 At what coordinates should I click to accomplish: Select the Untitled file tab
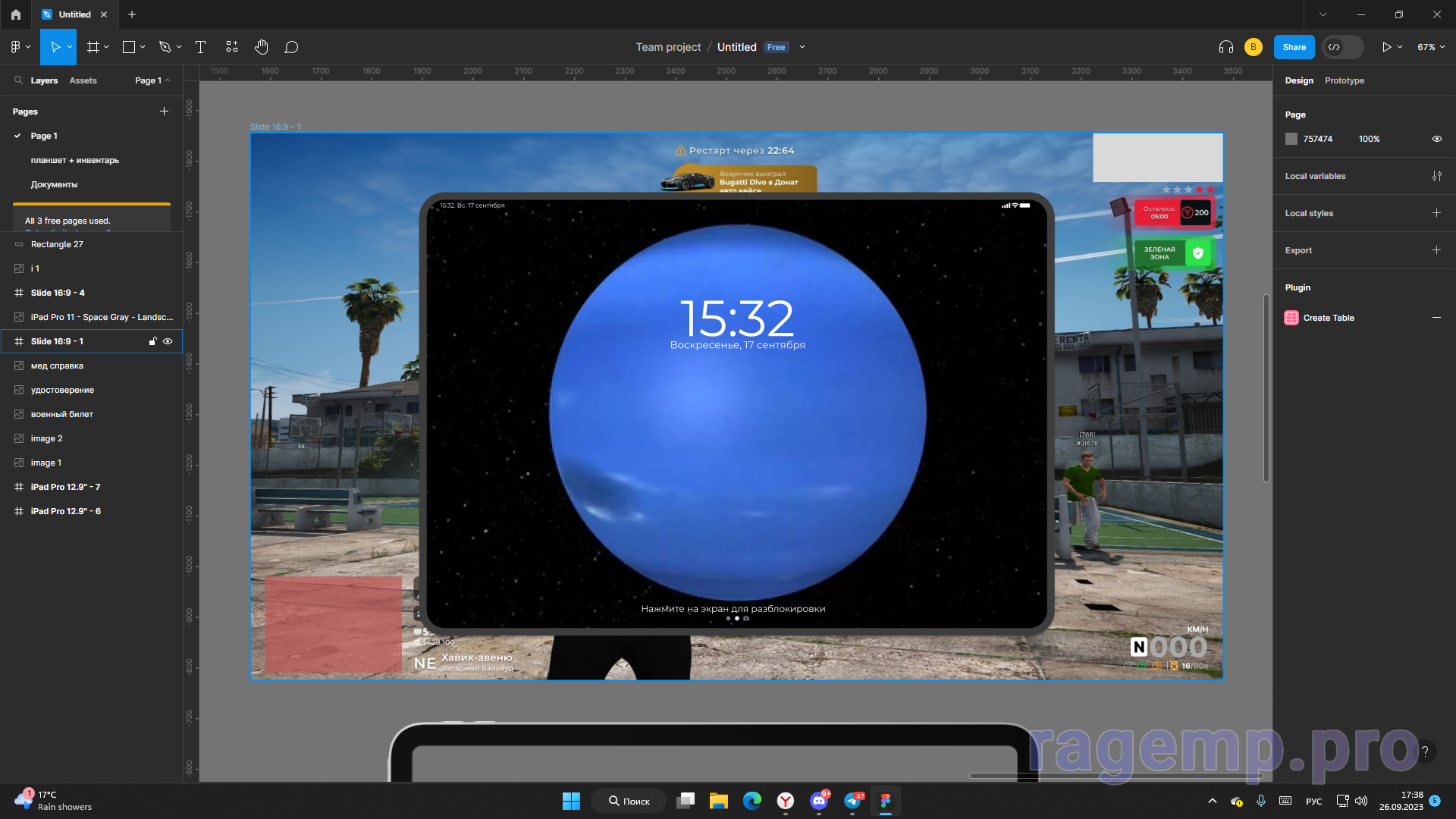point(74,14)
